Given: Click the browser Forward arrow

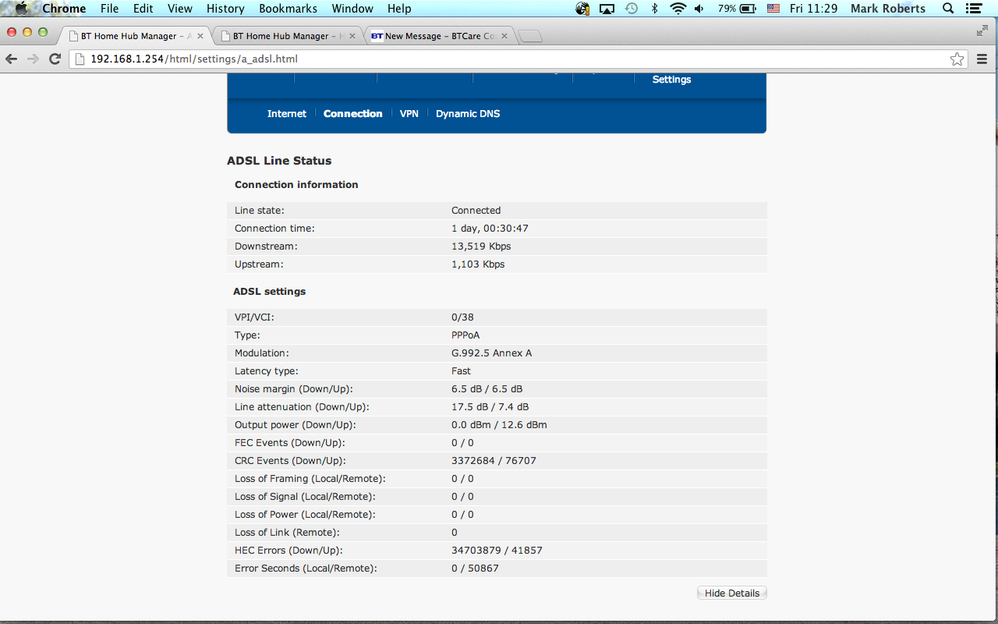Looking at the screenshot, I should click(x=33, y=59).
